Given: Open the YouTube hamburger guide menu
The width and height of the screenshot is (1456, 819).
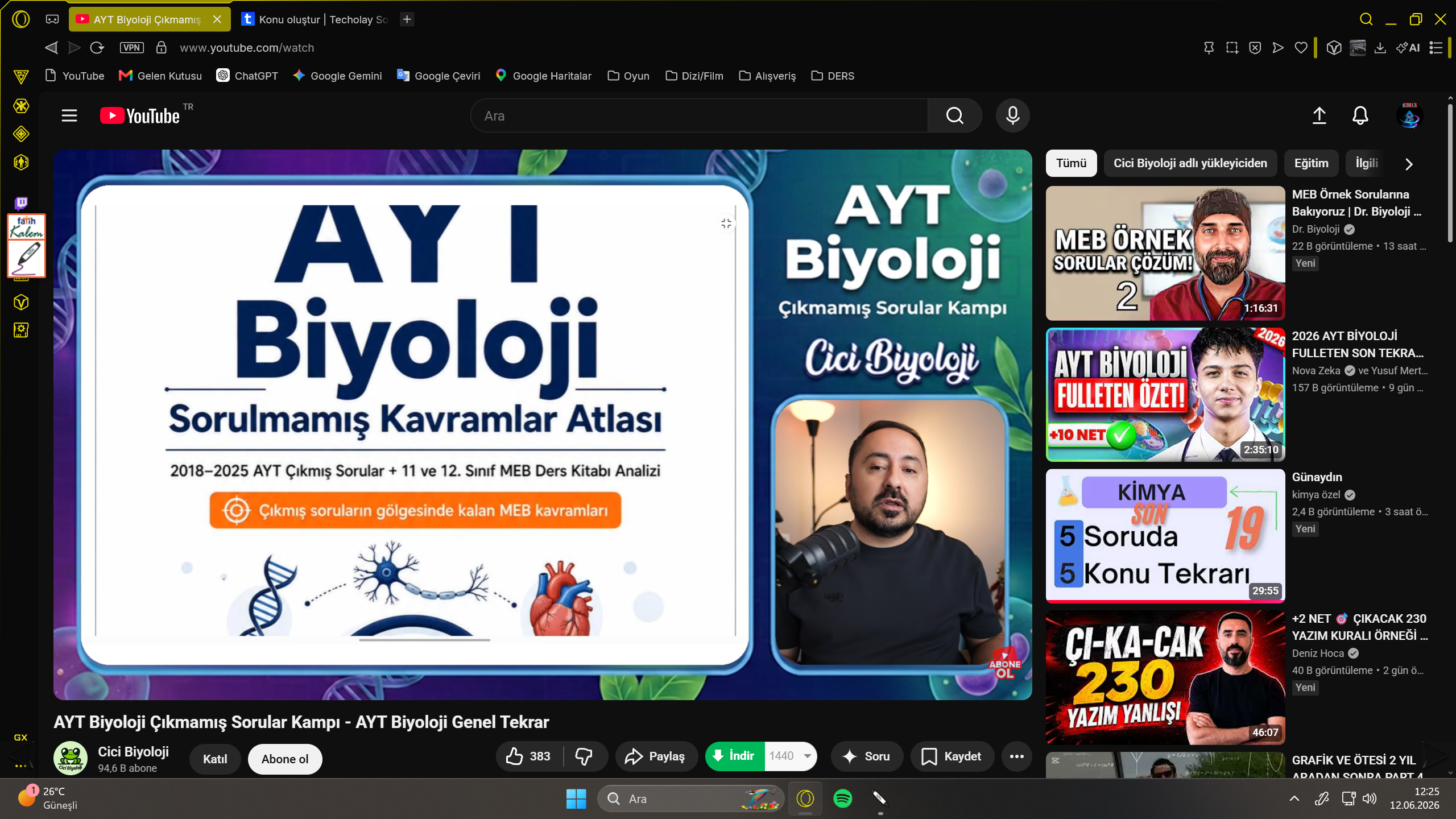Looking at the screenshot, I should tap(69, 115).
